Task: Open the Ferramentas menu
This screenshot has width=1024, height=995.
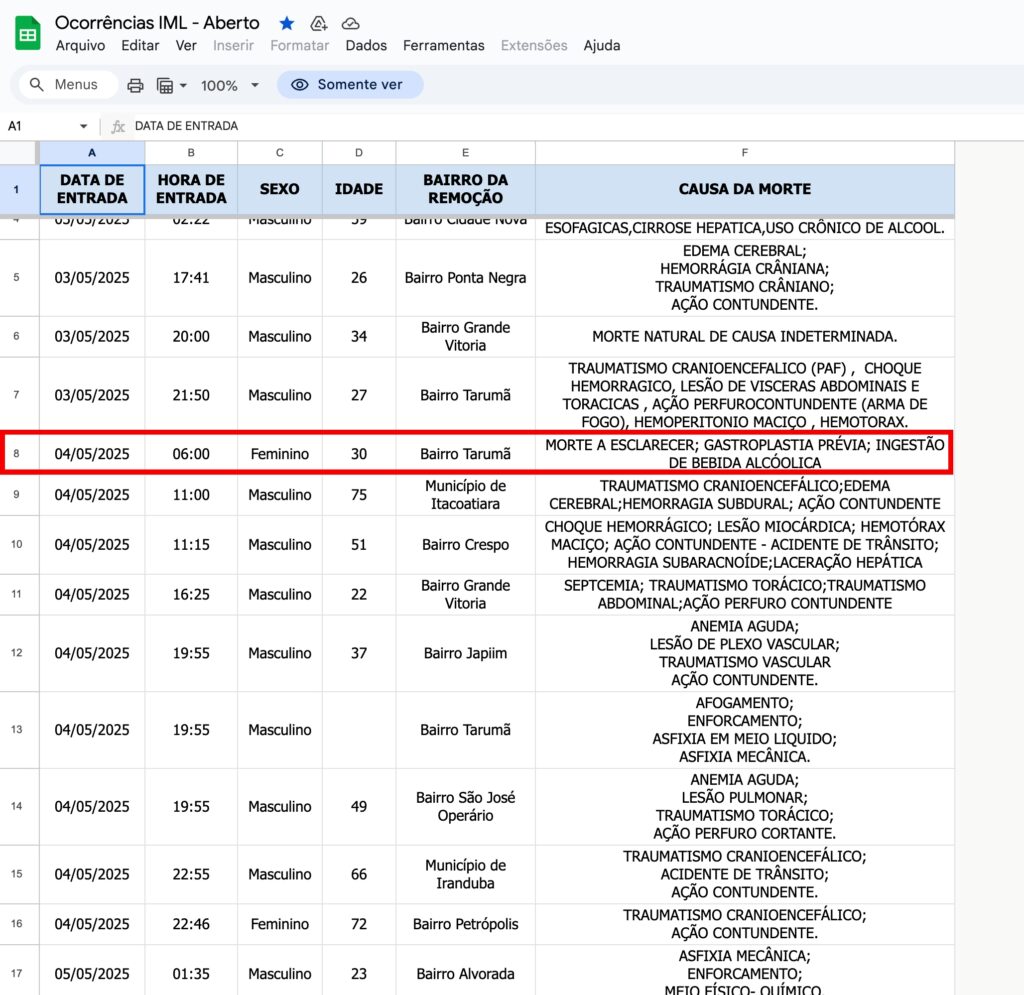Action: 443,45
